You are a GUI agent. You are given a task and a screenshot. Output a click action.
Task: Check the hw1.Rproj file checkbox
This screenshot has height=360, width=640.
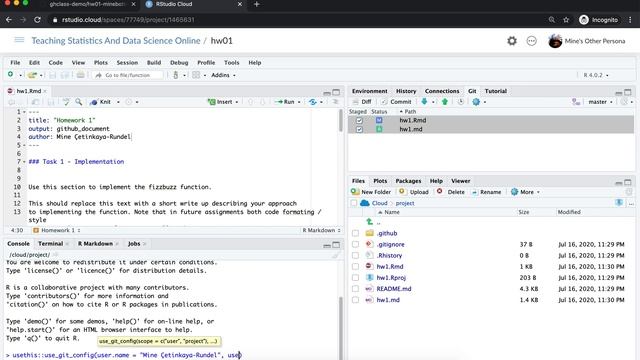point(356,278)
